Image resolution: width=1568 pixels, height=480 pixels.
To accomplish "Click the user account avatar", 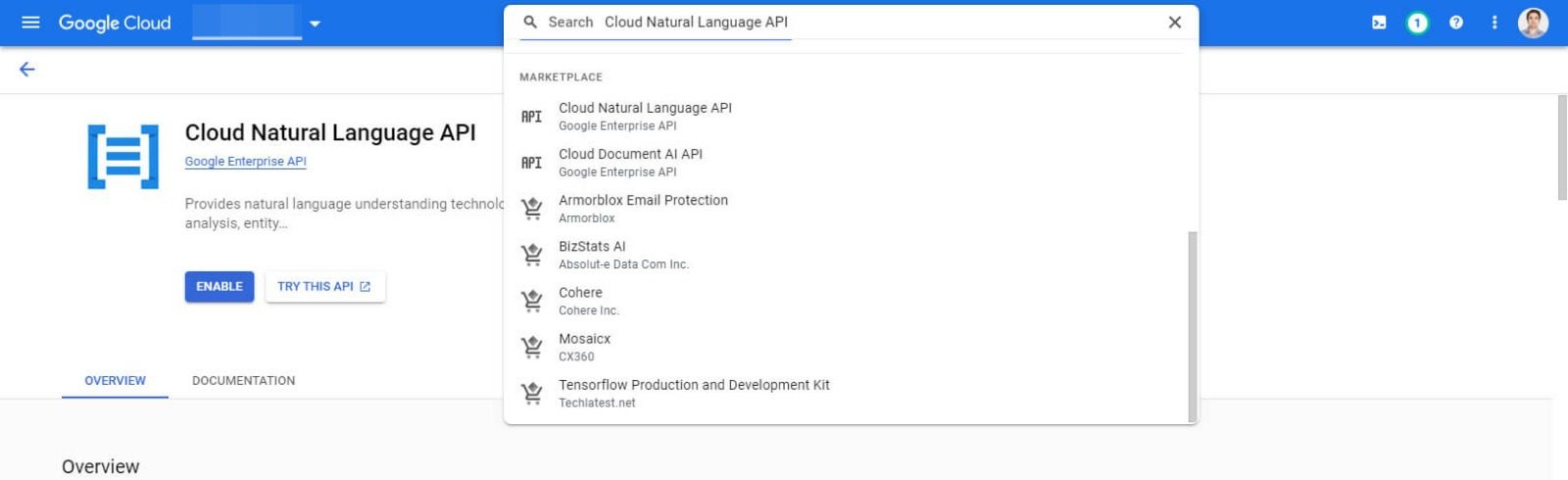I will [1533, 23].
